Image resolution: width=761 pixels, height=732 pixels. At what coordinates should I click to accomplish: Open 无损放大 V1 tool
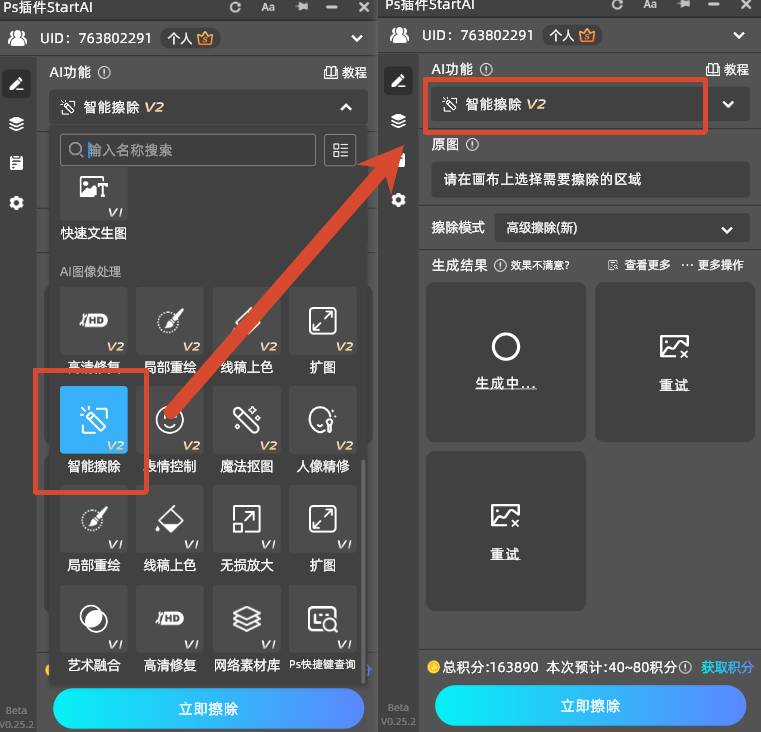tap(247, 519)
